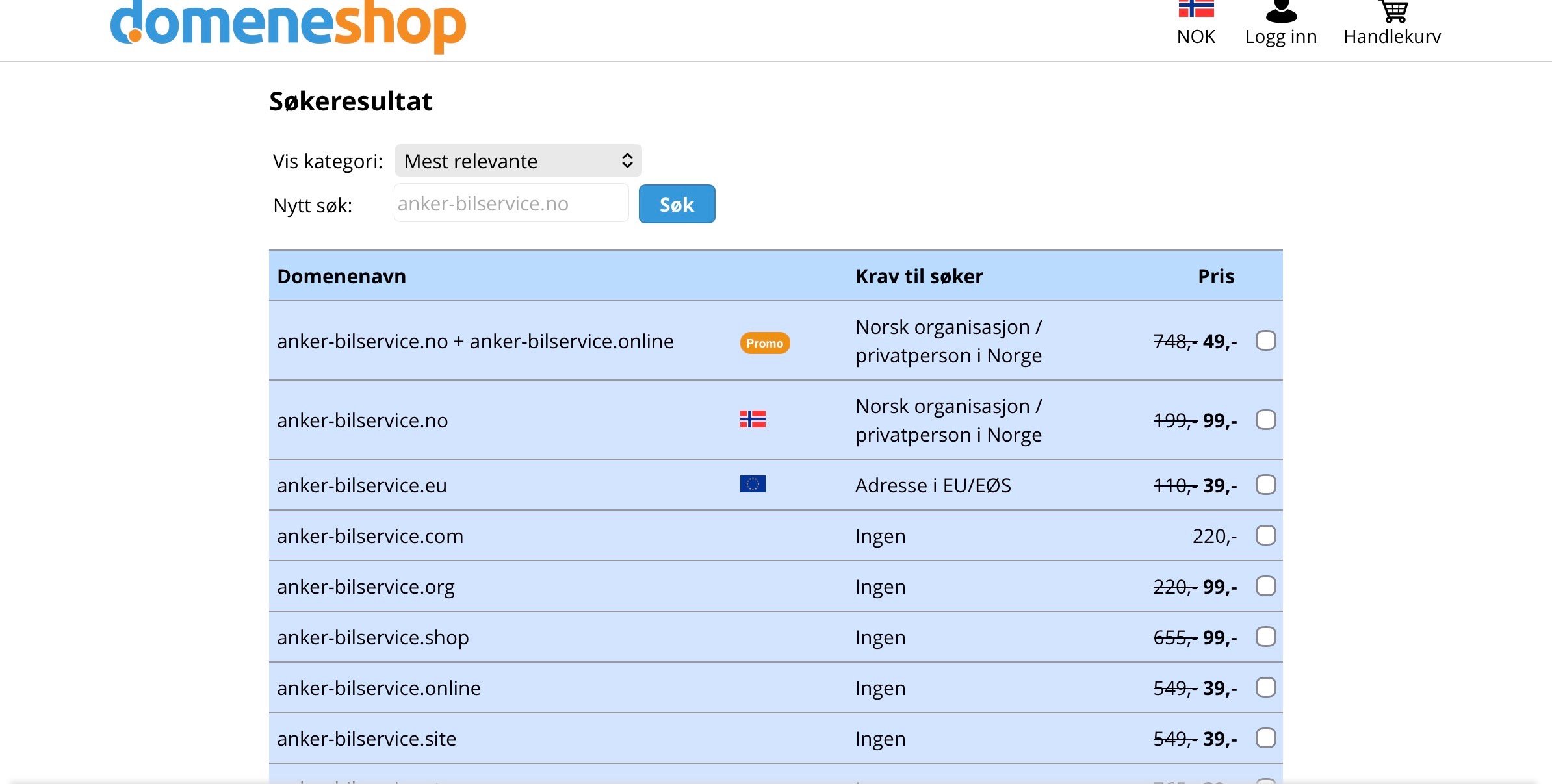Click the chevron arrows on category select
The height and width of the screenshot is (784, 1552).
pyautogui.click(x=627, y=160)
